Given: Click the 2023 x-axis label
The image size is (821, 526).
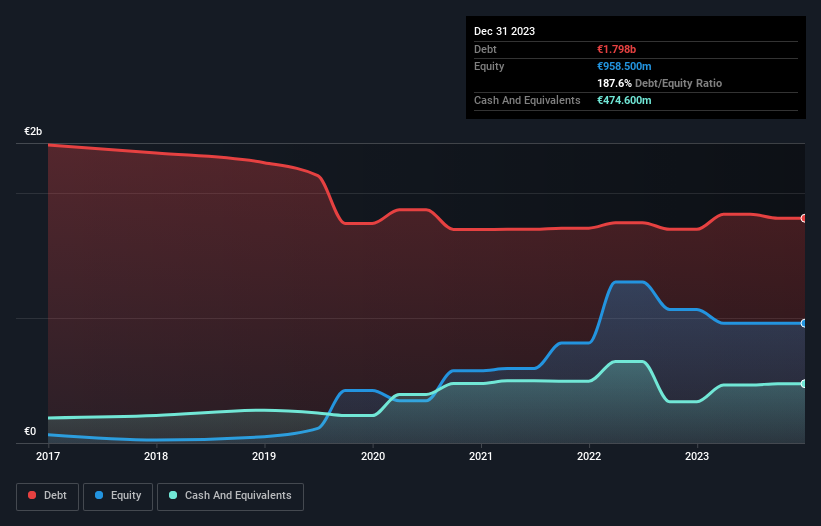Looking at the screenshot, I should [697, 456].
